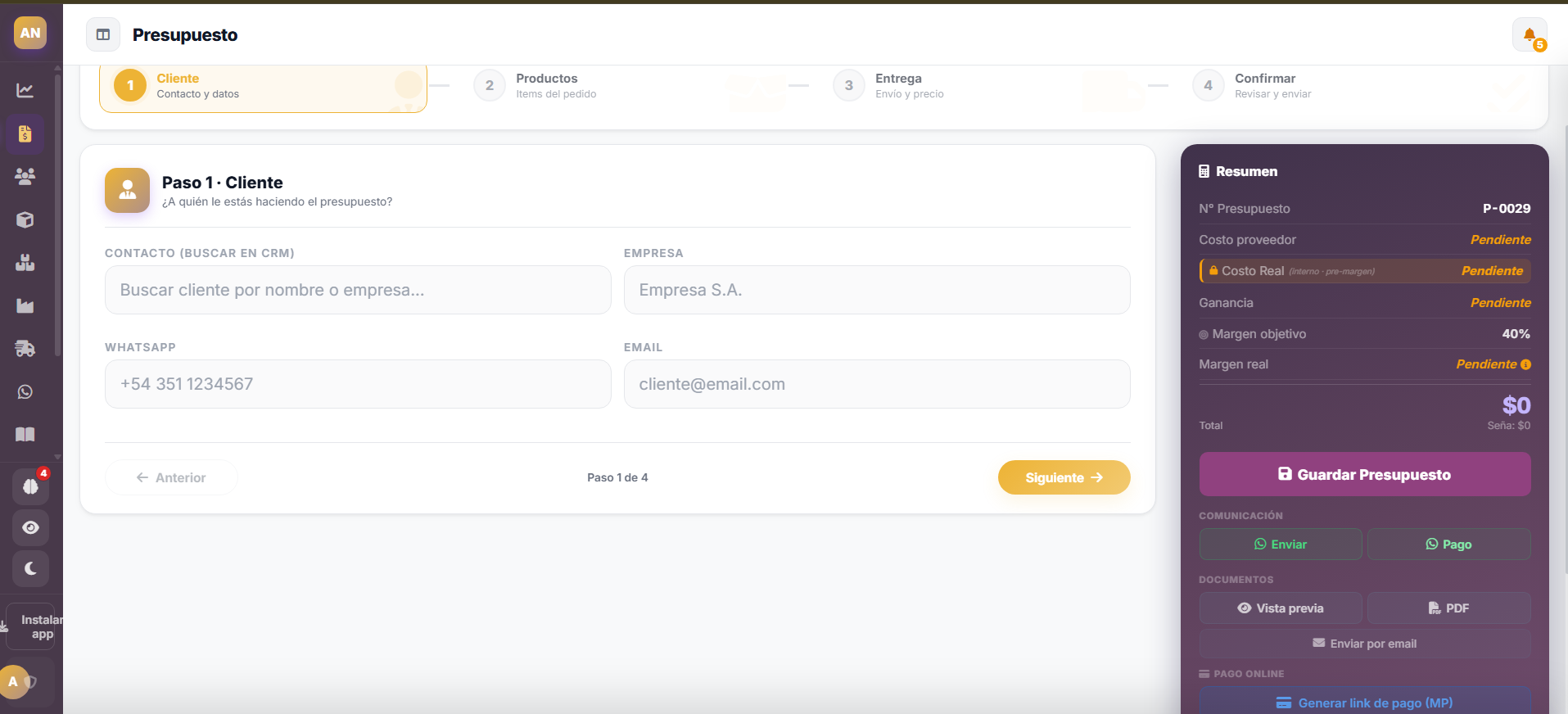The width and height of the screenshot is (1568, 714).
Task: Click the Pago WhatsApp button
Action: click(x=1448, y=544)
